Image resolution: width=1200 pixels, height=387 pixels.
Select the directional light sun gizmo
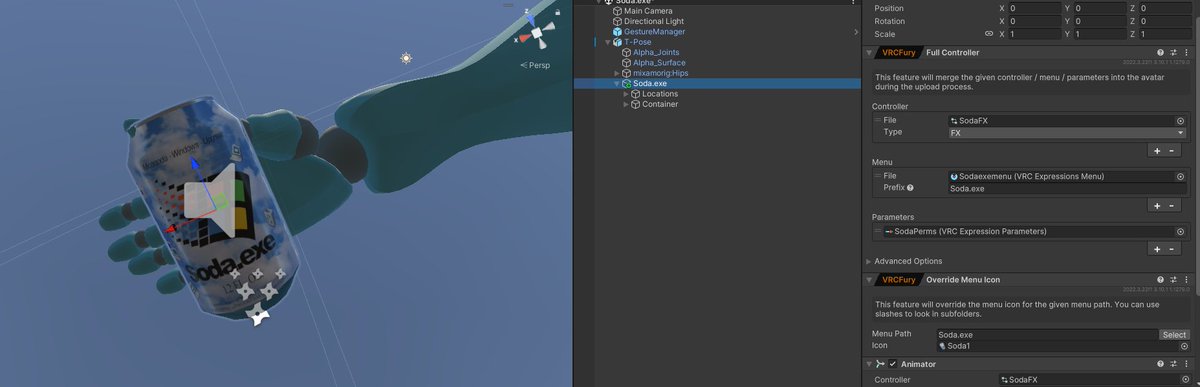pyautogui.click(x=406, y=59)
